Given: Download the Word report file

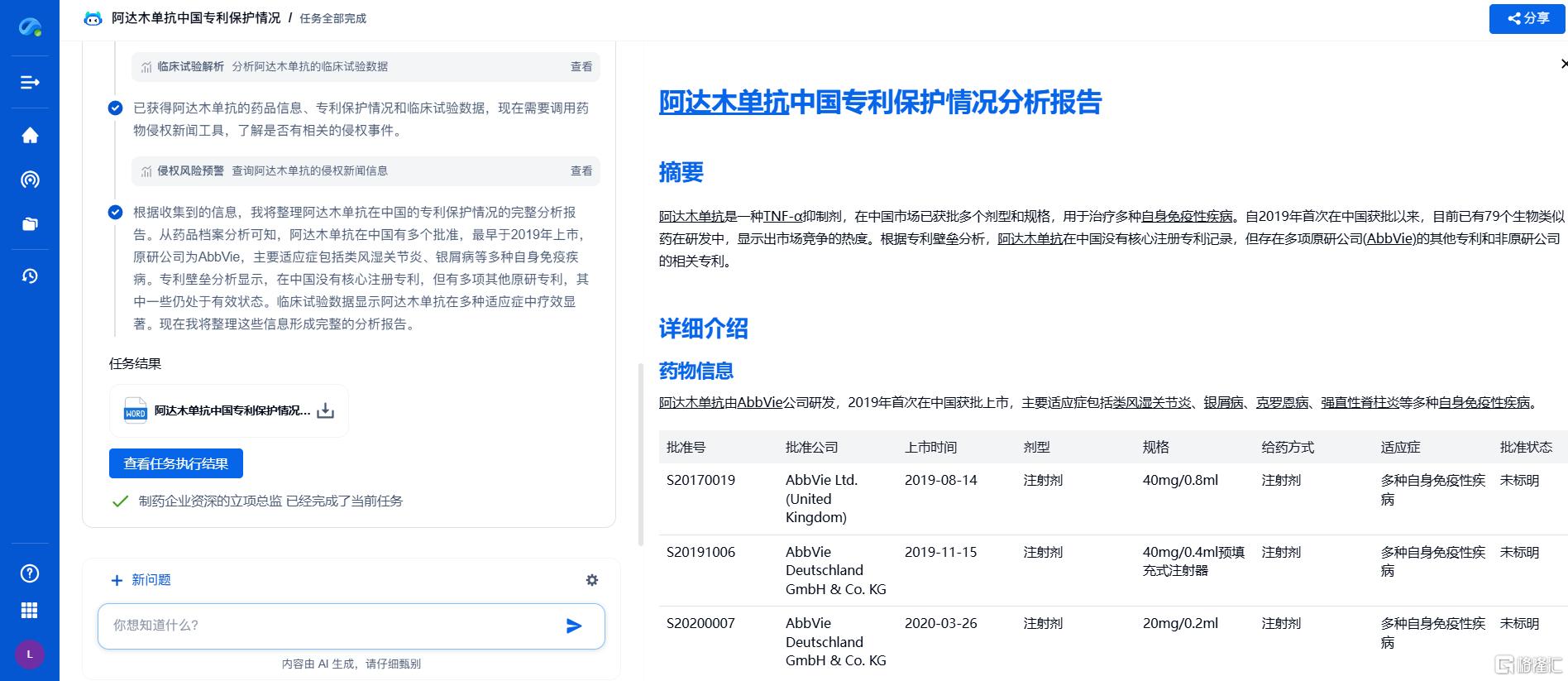Looking at the screenshot, I should tap(326, 410).
